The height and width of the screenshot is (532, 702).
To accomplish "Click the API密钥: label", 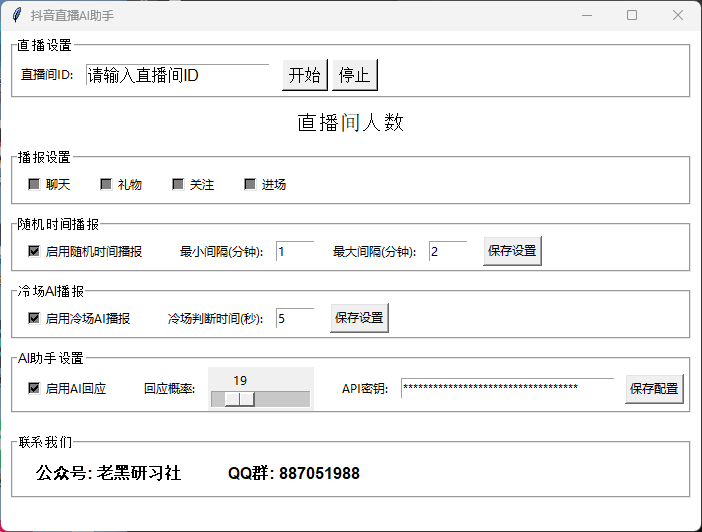I will coord(365,389).
